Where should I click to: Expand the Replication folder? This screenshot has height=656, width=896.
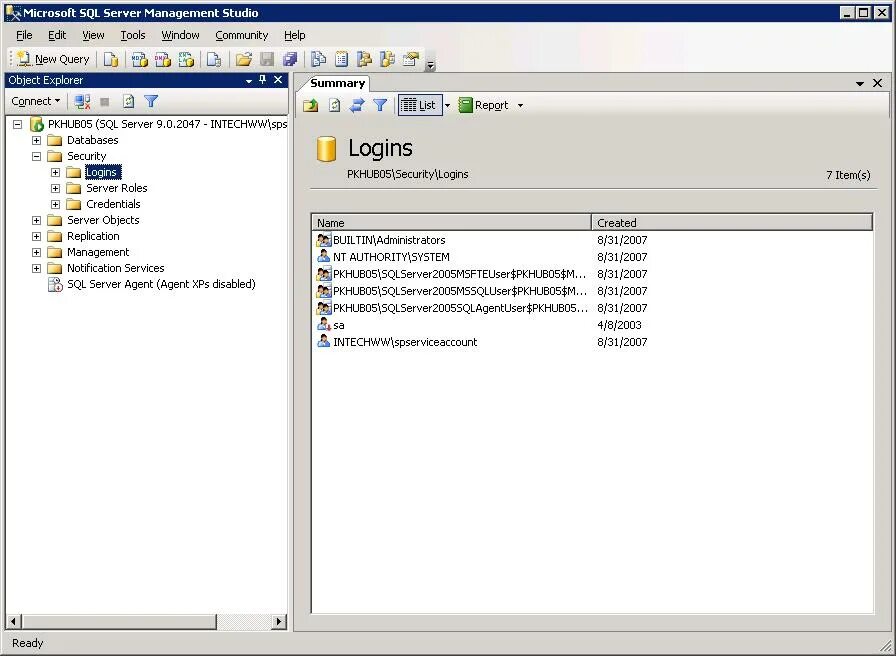coord(37,236)
